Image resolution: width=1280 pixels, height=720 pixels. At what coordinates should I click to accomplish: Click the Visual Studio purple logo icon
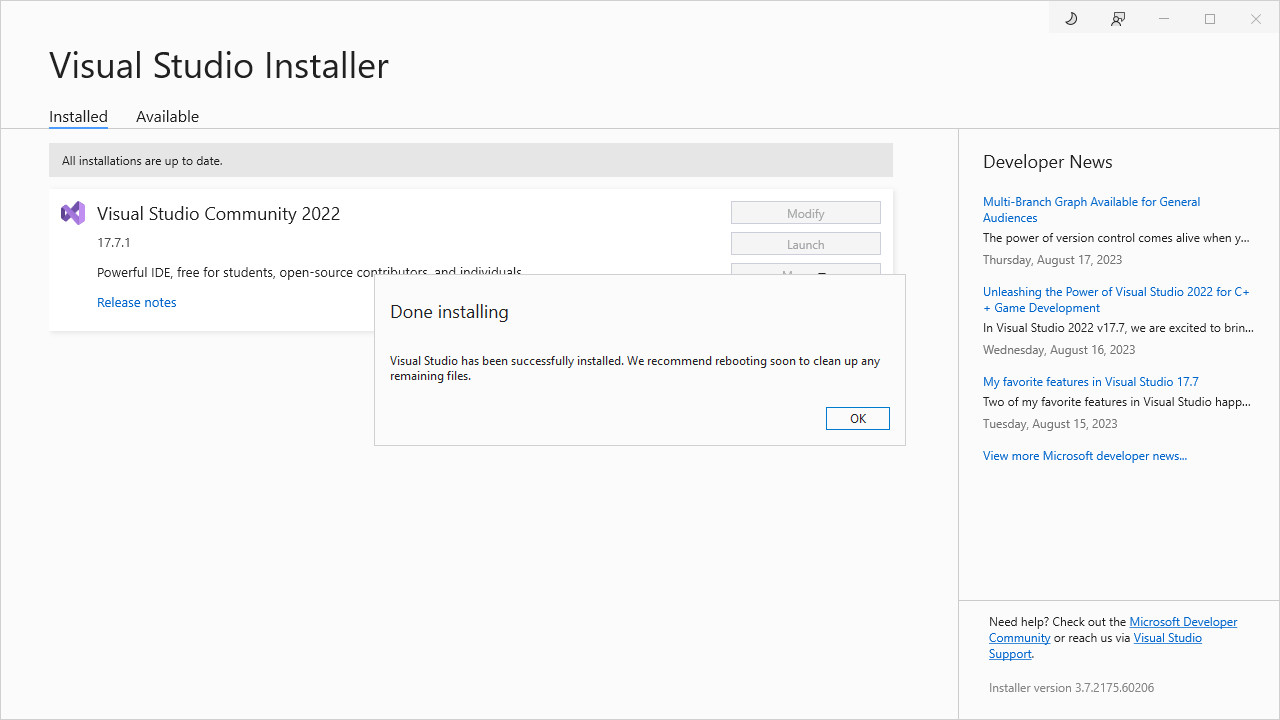(x=73, y=213)
